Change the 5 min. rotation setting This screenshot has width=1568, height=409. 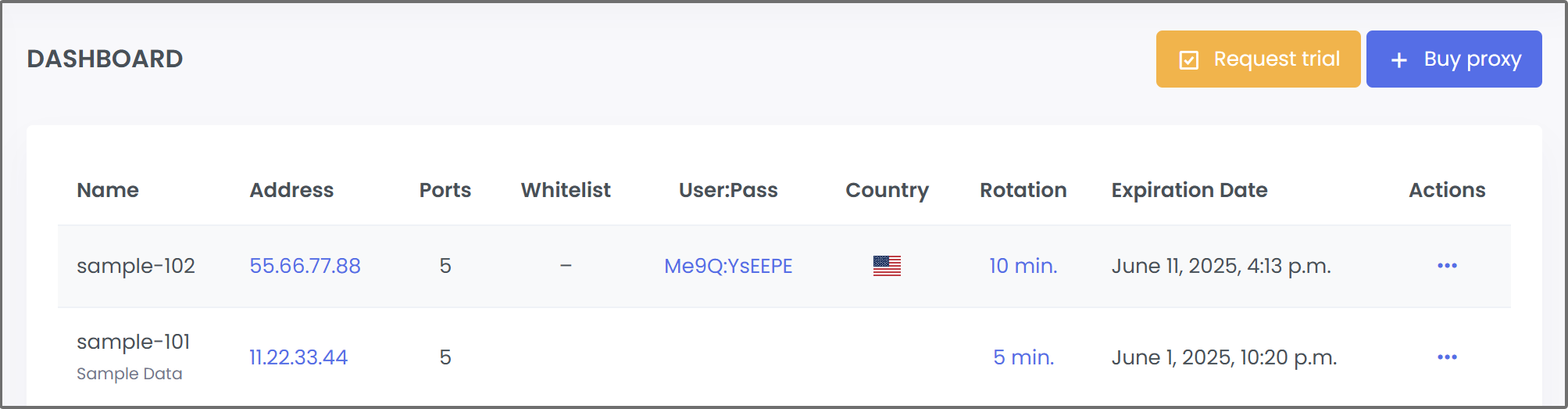pos(1023,357)
